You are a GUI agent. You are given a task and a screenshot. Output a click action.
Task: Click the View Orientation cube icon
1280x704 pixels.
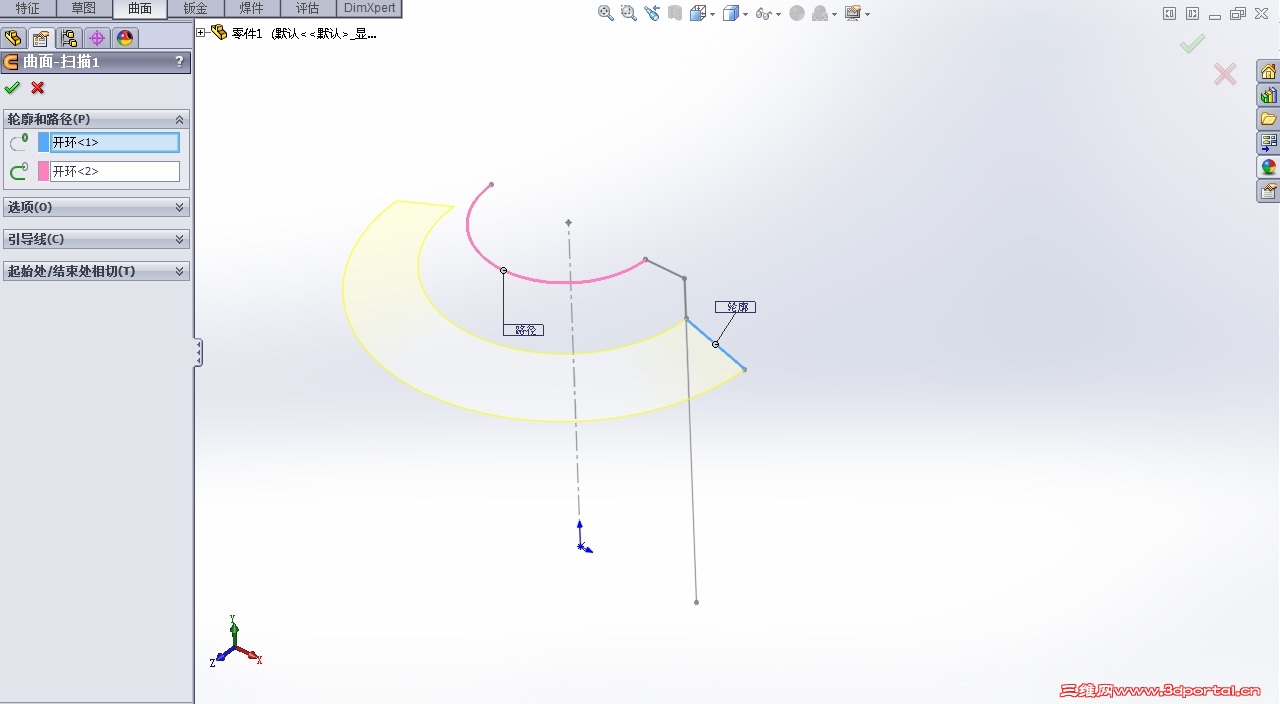point(698,13)
